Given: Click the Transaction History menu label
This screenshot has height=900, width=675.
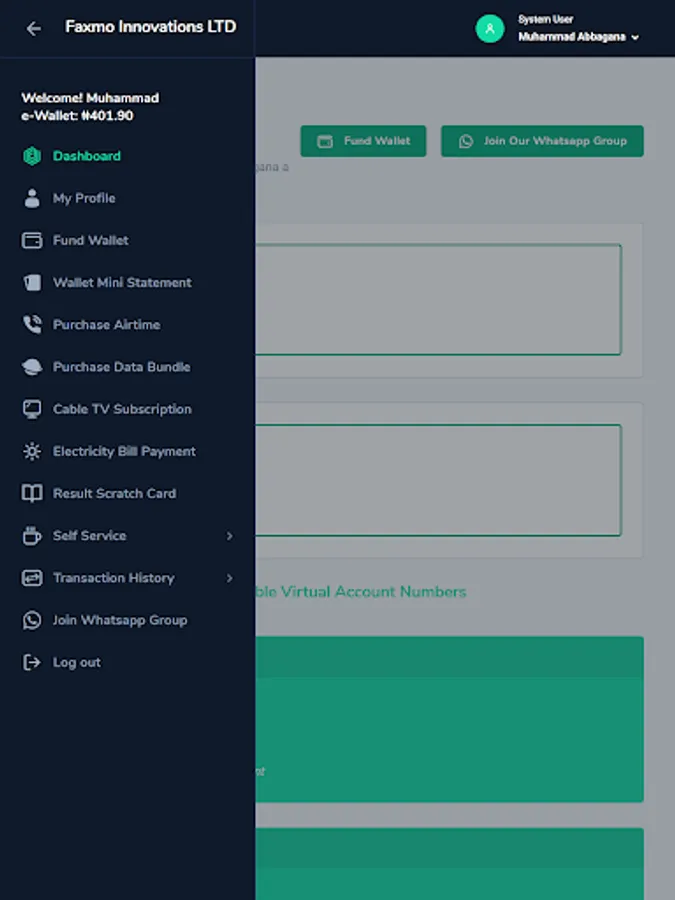Looking at the screenshot, I should (114, 578).
